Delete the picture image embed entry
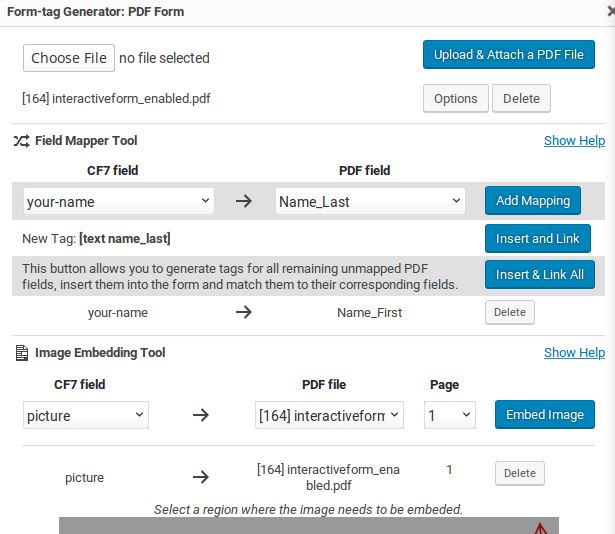 coord(520,473)
